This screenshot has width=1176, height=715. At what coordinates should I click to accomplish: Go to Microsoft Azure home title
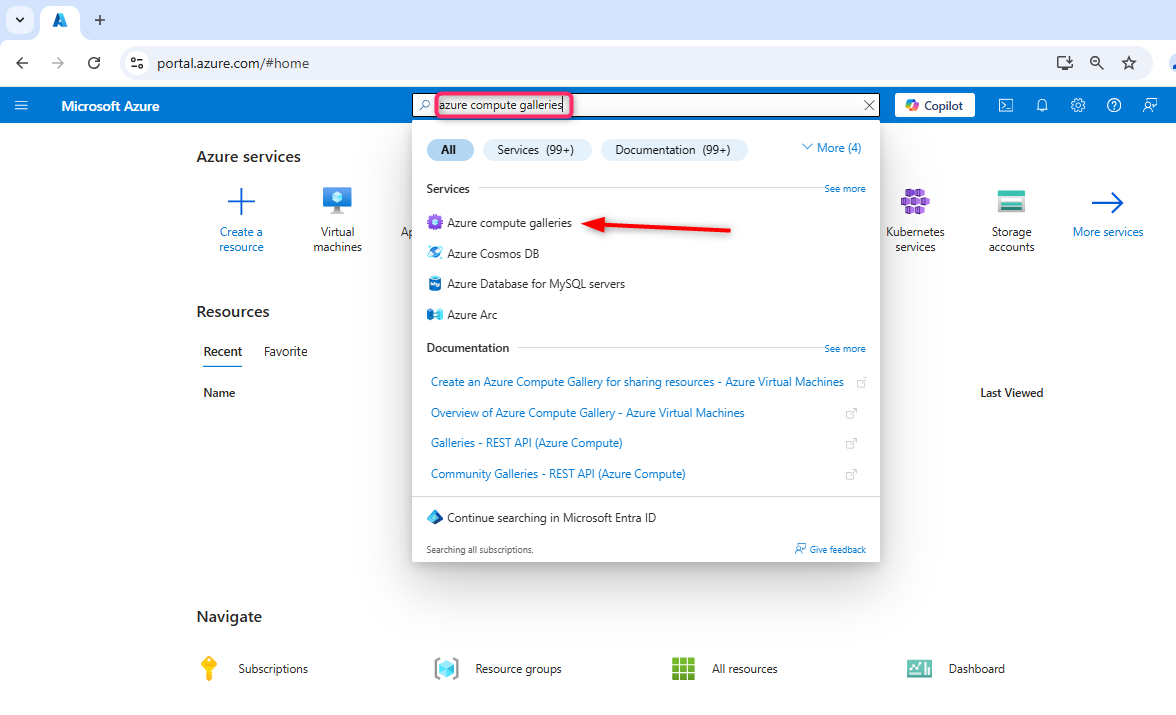click(x=110, y=106)
